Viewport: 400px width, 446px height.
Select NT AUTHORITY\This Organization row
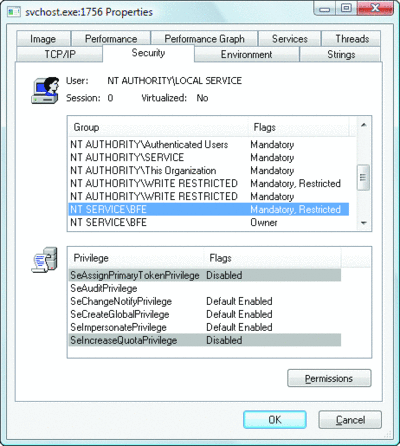coord(209,170)
